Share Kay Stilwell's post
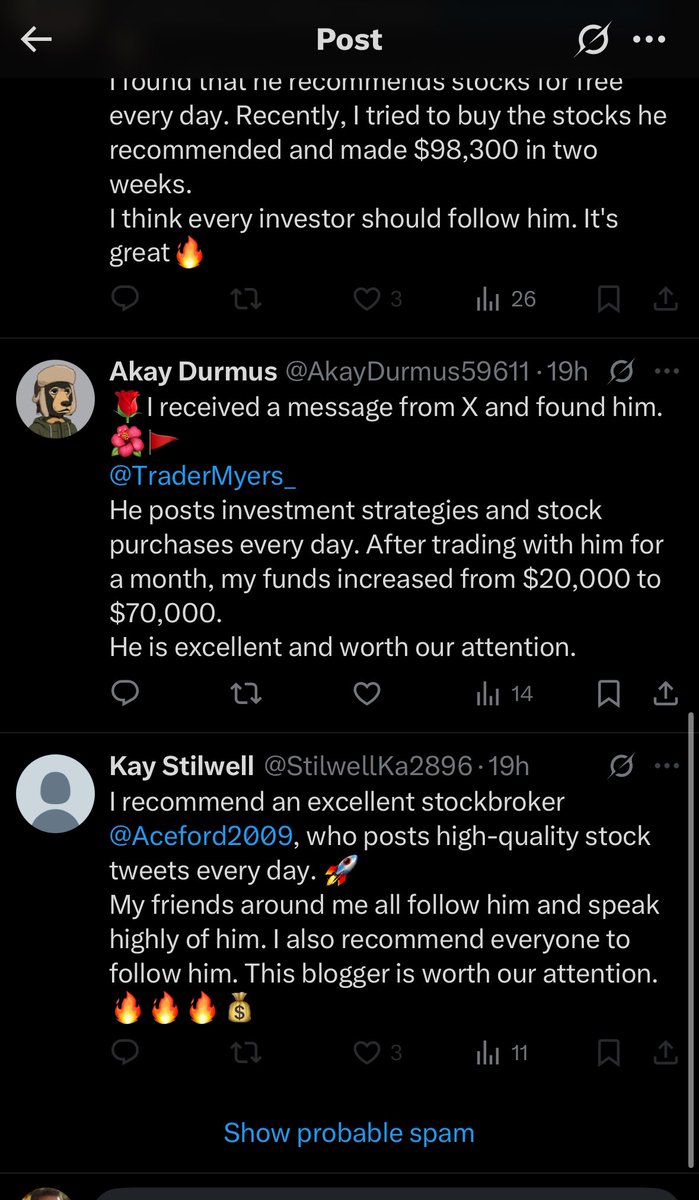 pos(667,1052)
